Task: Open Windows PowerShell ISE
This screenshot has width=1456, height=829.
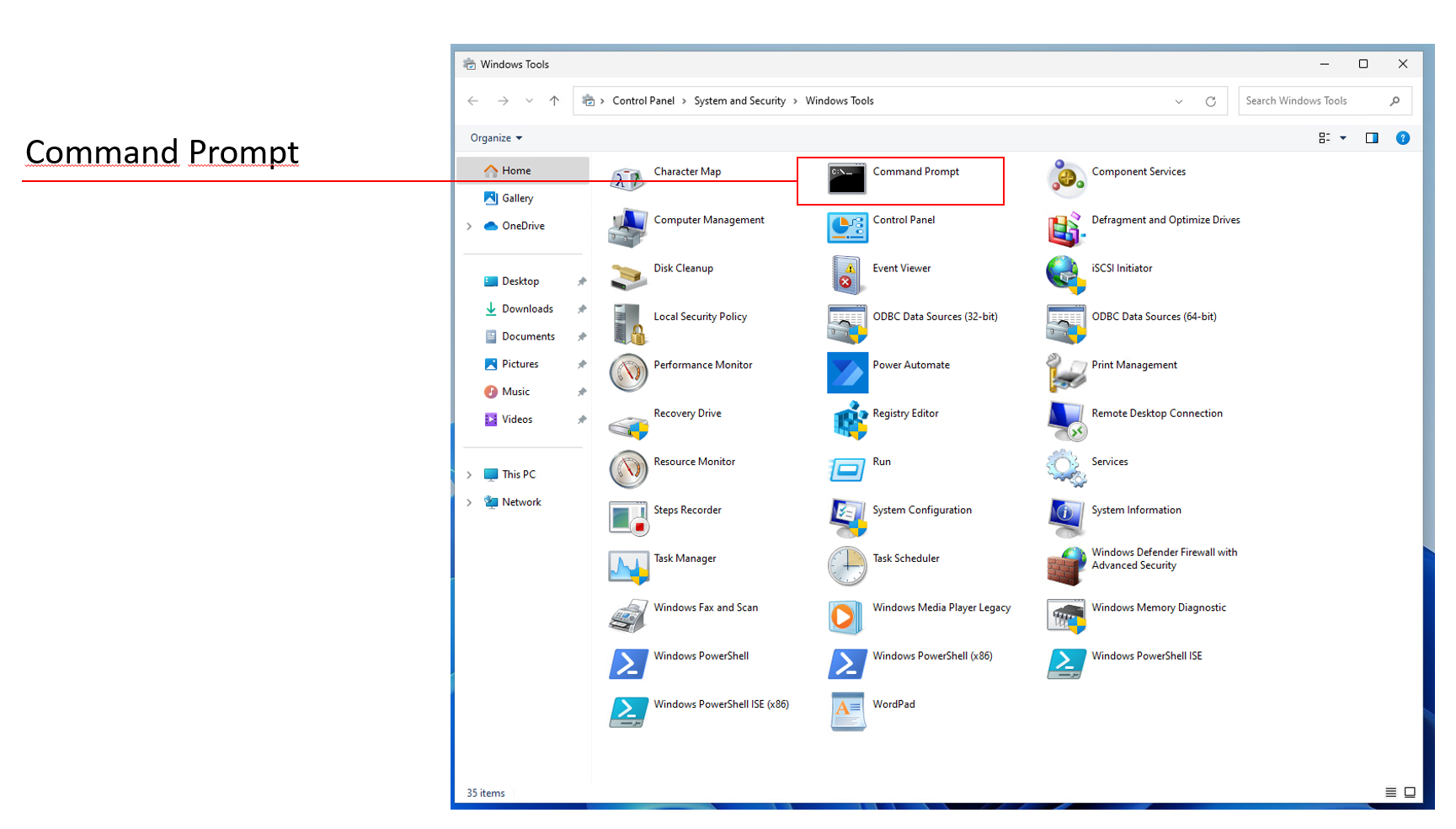Action: point(1146,656)
